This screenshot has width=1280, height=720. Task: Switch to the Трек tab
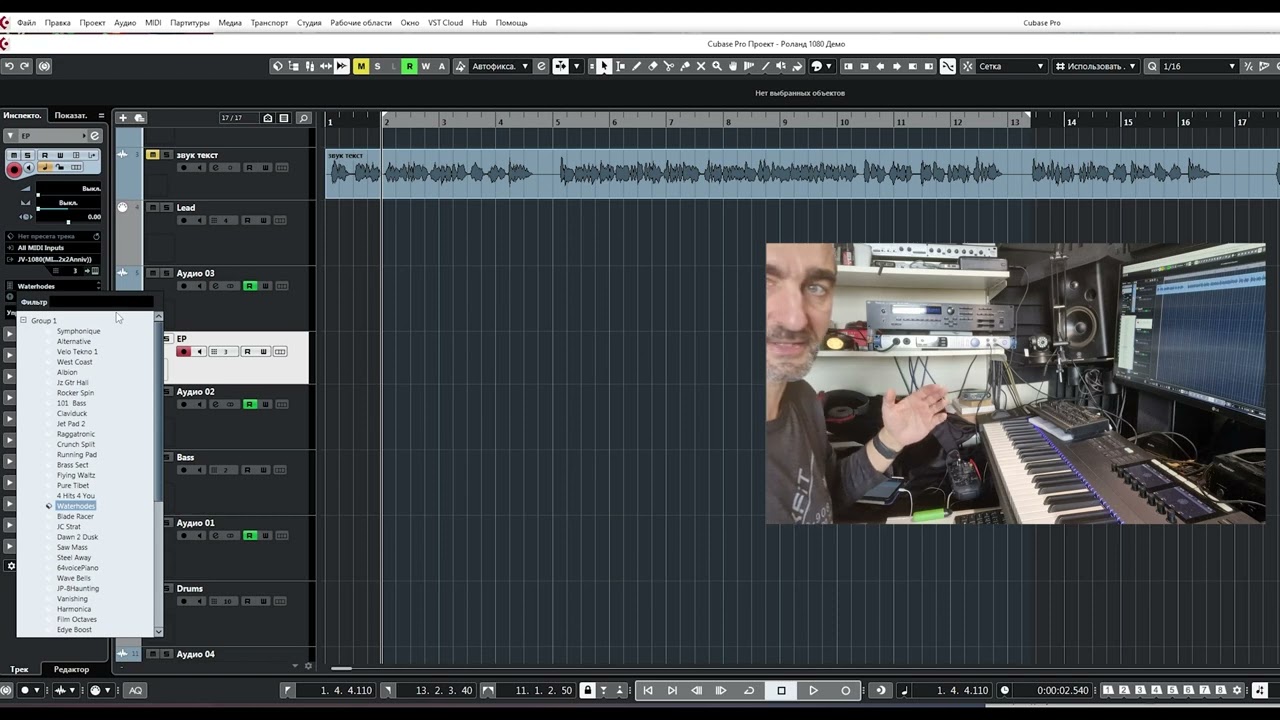[x=19, y=669]
